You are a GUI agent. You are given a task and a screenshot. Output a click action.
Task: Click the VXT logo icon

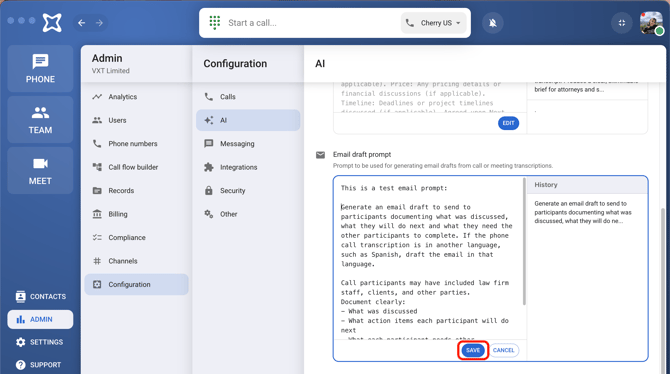click(52, 23)
